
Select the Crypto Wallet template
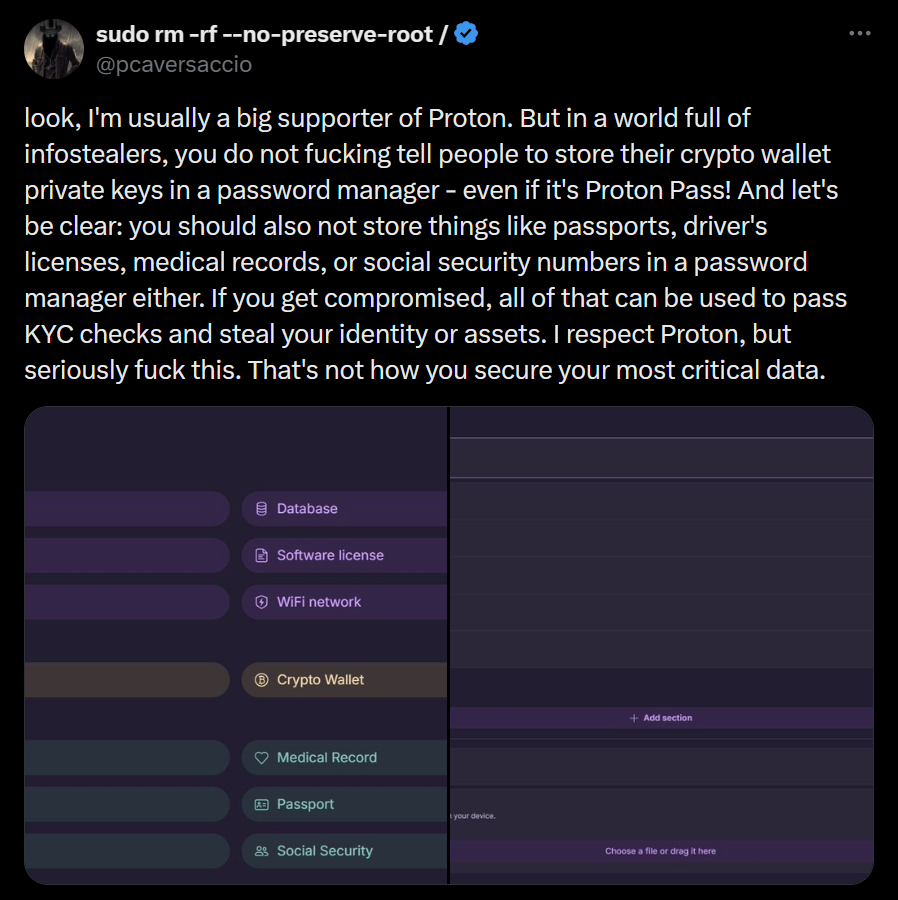click(x=344, y=680)
